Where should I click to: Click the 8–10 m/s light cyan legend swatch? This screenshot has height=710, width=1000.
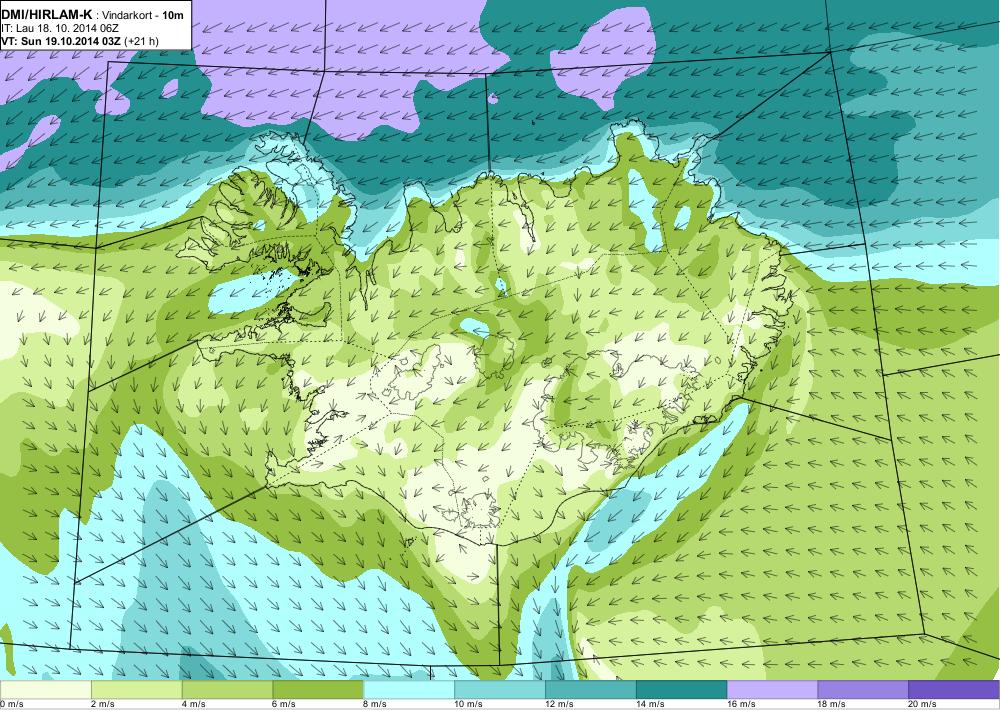point(409,690)
